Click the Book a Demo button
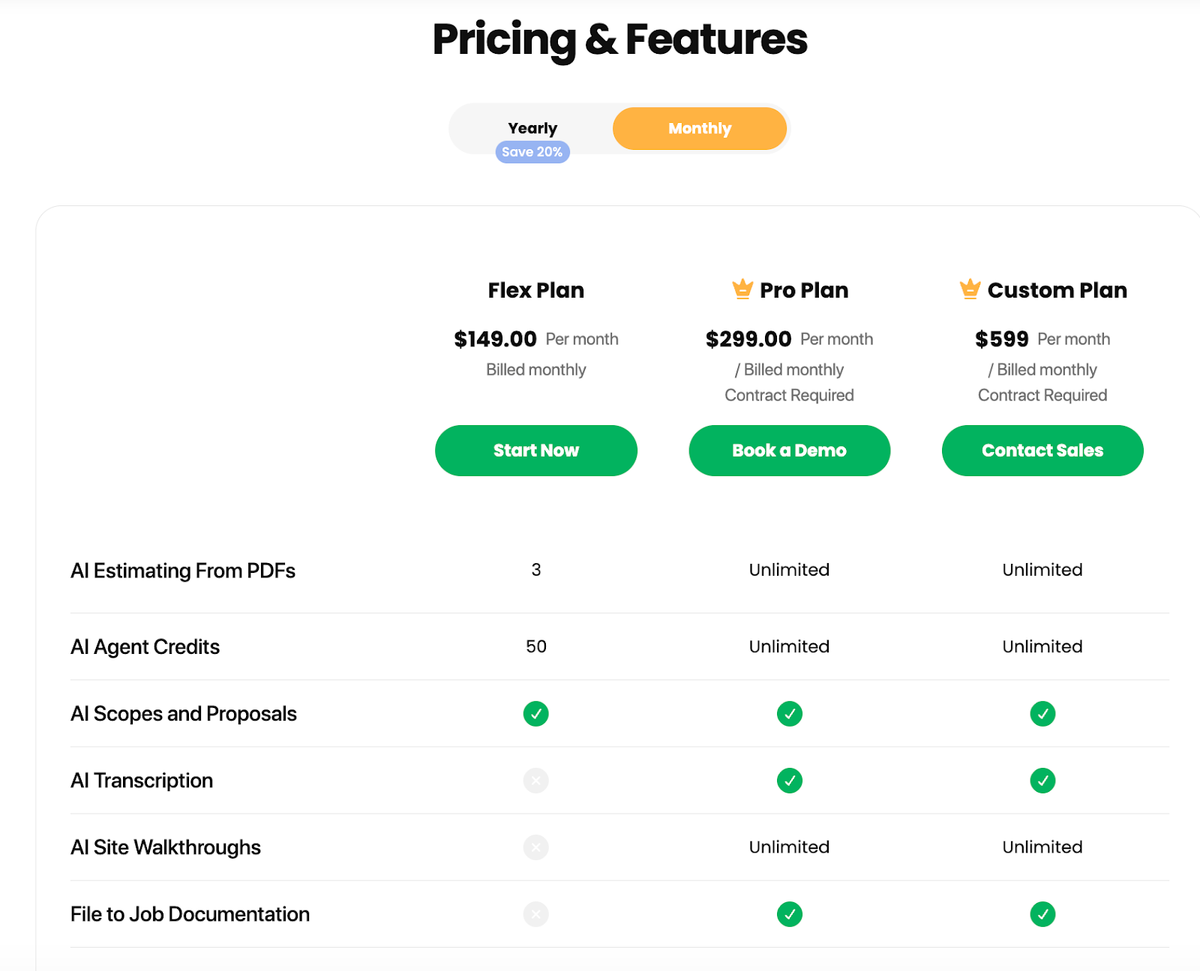This screenshot has height=971, width=1200. [789, 451]
